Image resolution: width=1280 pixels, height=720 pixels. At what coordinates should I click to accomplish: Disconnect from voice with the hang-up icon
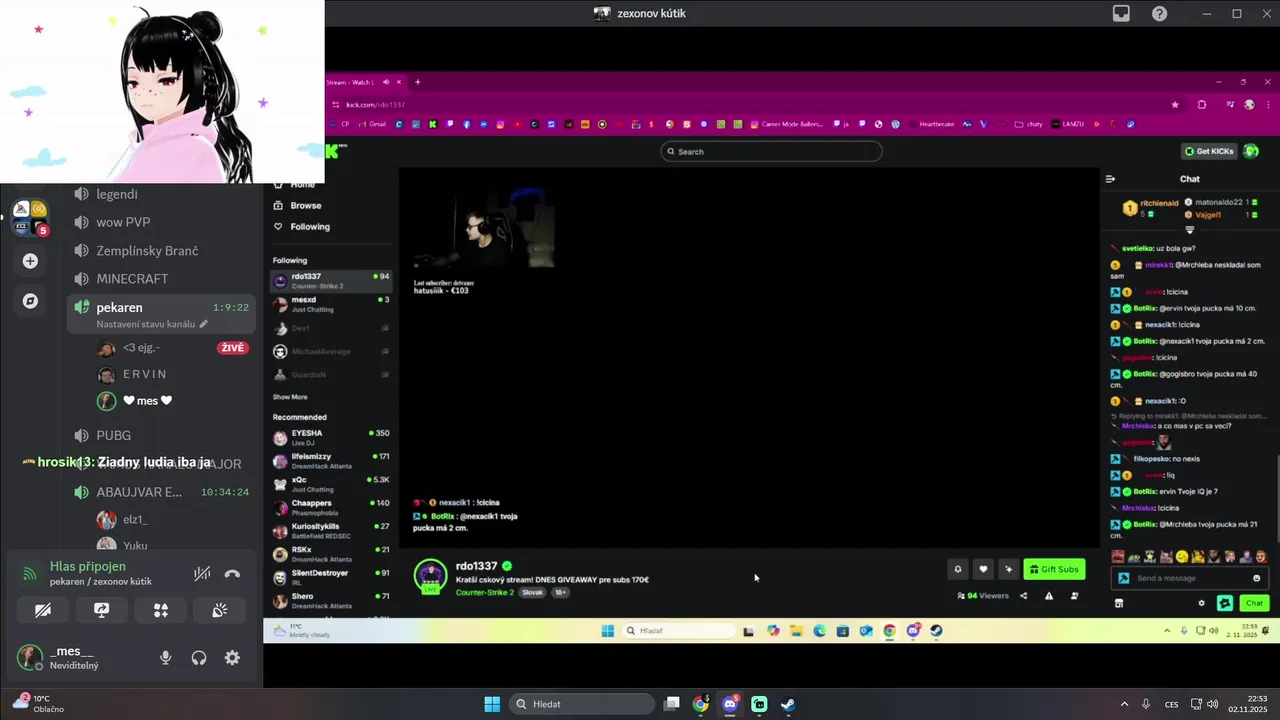[x=232, y=574]
